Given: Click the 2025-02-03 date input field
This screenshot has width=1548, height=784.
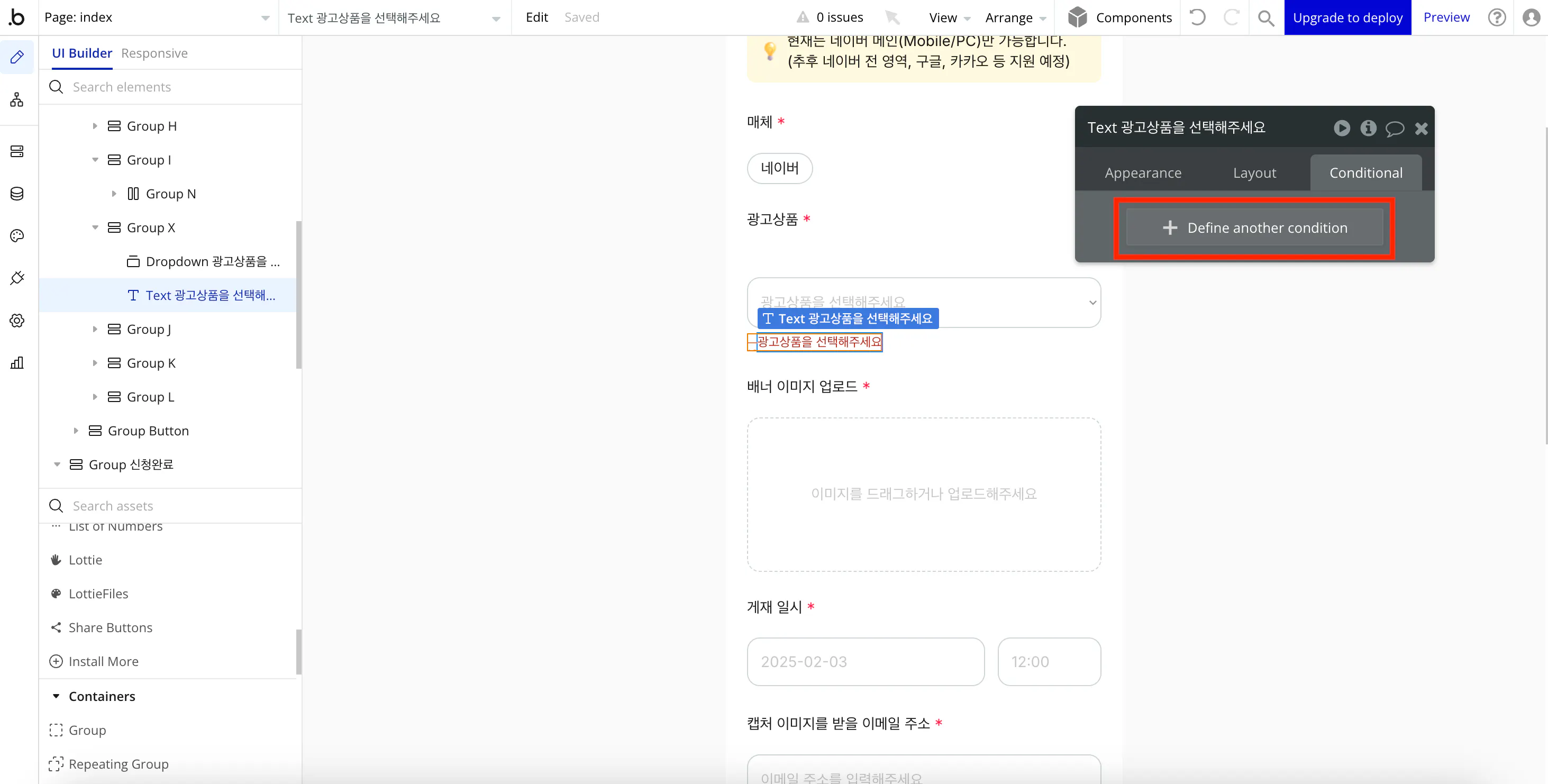Looking at the screenshot, I should tap(866, 661).
